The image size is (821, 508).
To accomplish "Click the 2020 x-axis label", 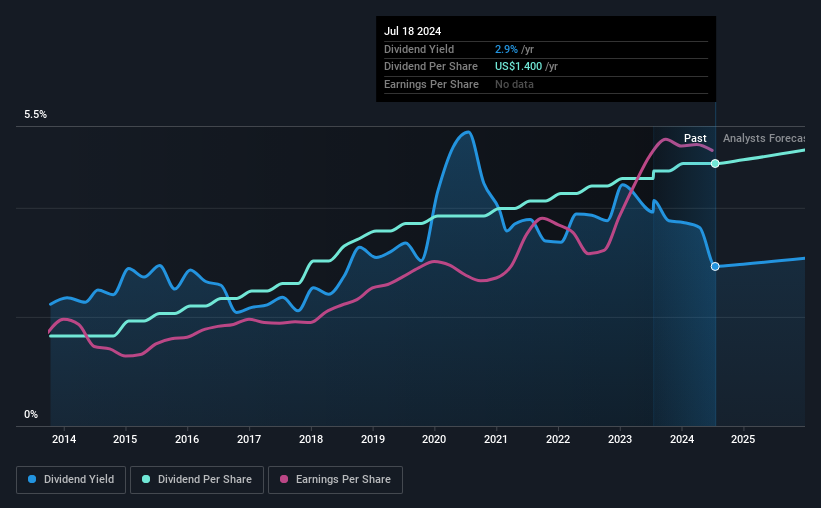I will [x=434, y=439].
